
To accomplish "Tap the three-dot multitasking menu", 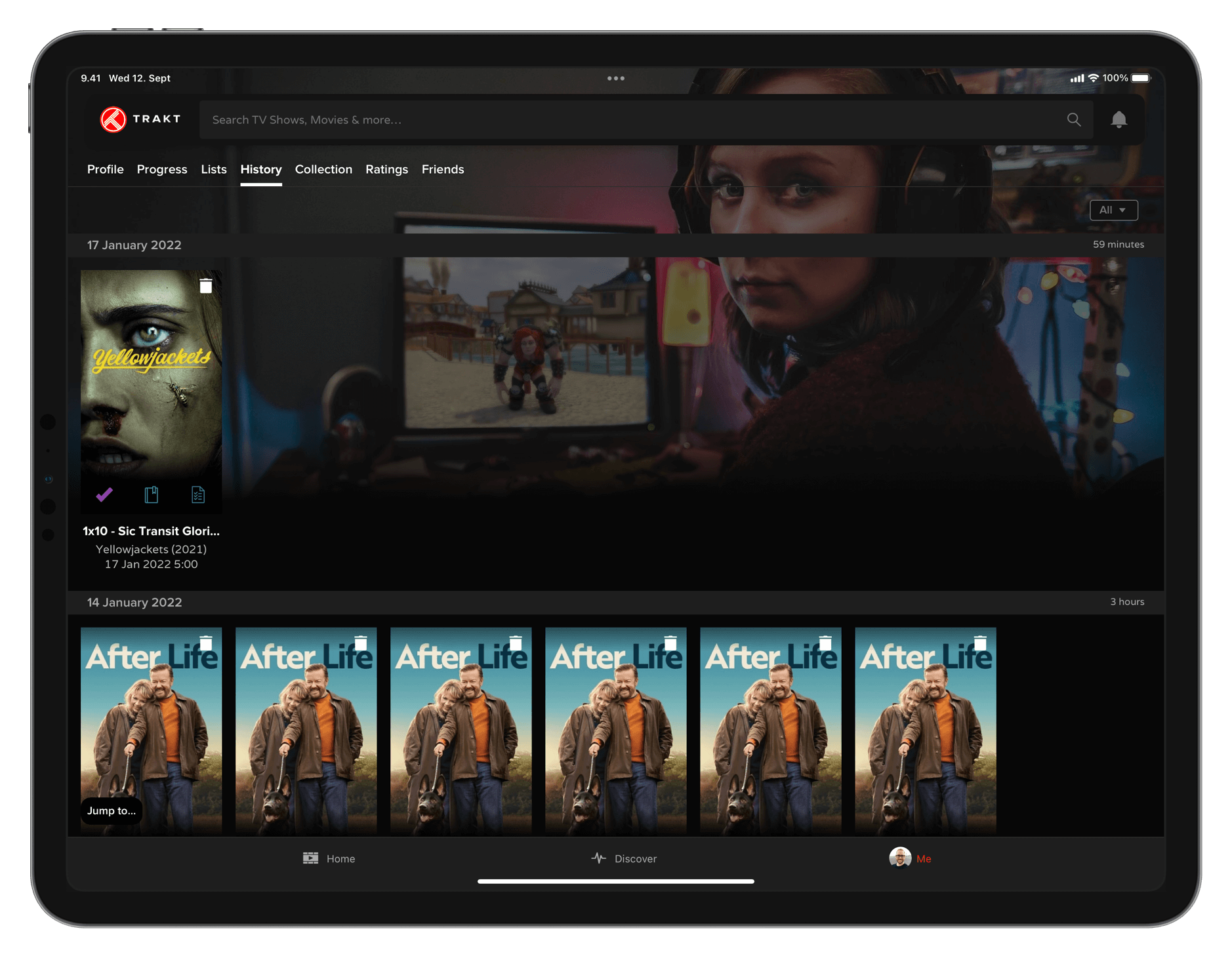I will [x=615, y=78].
